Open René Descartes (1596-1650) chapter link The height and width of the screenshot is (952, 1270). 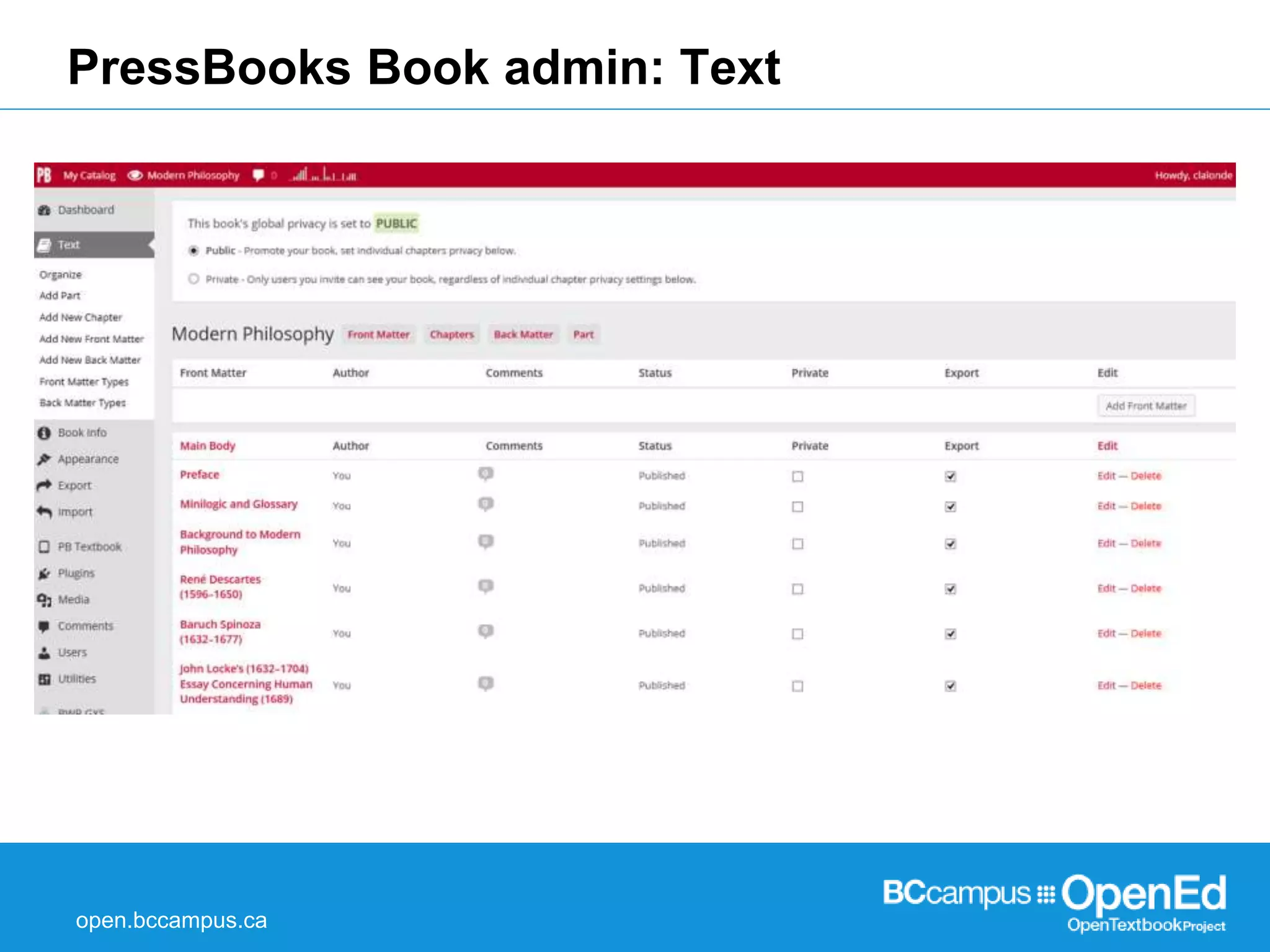pyautogui.click(x=220, y=586)
